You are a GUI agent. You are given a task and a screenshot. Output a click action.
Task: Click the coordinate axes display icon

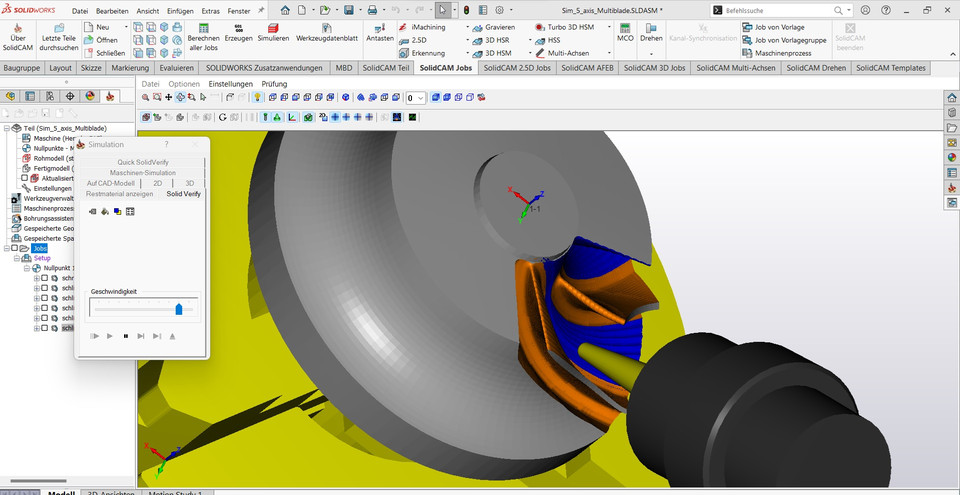point(293,117)
